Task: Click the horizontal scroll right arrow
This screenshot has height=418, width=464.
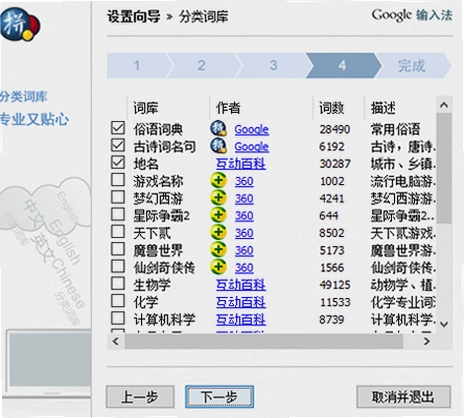Action: 427,341
